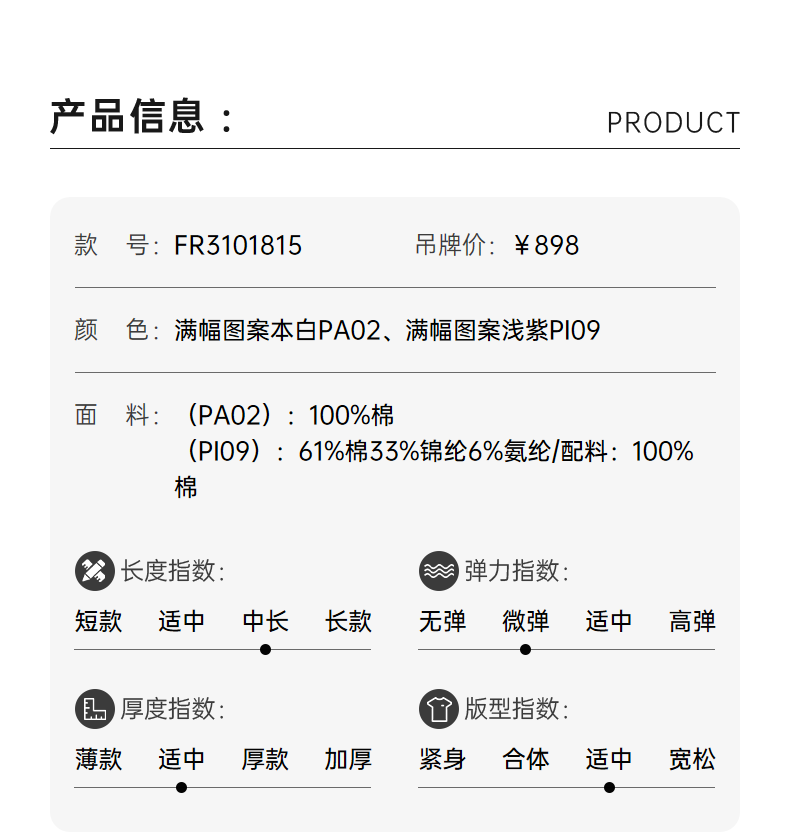Click the wavy elasticity index icon
Image resolution: width=790 pixels, height=832 pixels.
438,571
